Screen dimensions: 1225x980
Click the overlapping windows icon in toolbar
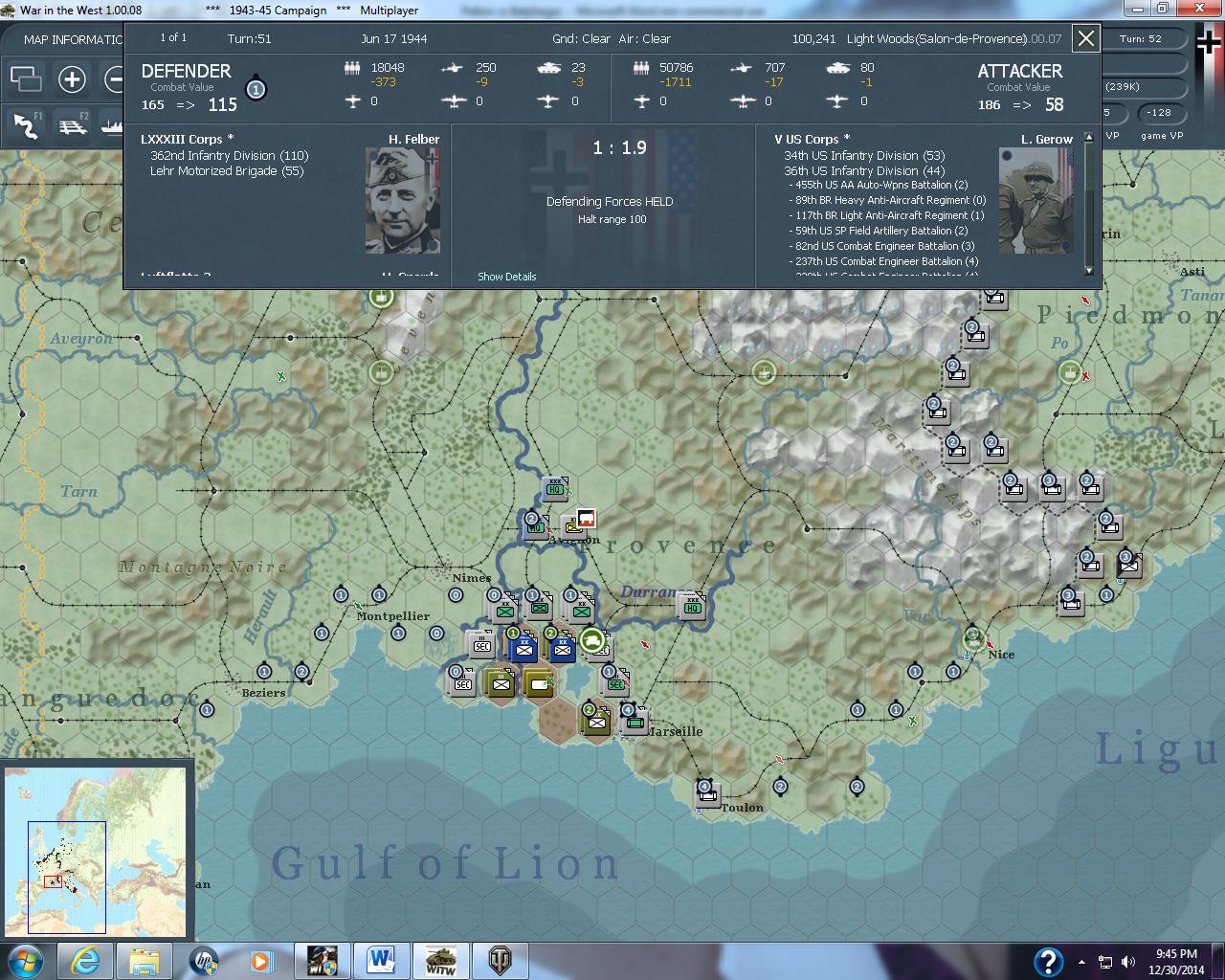(x=26, y=78)
